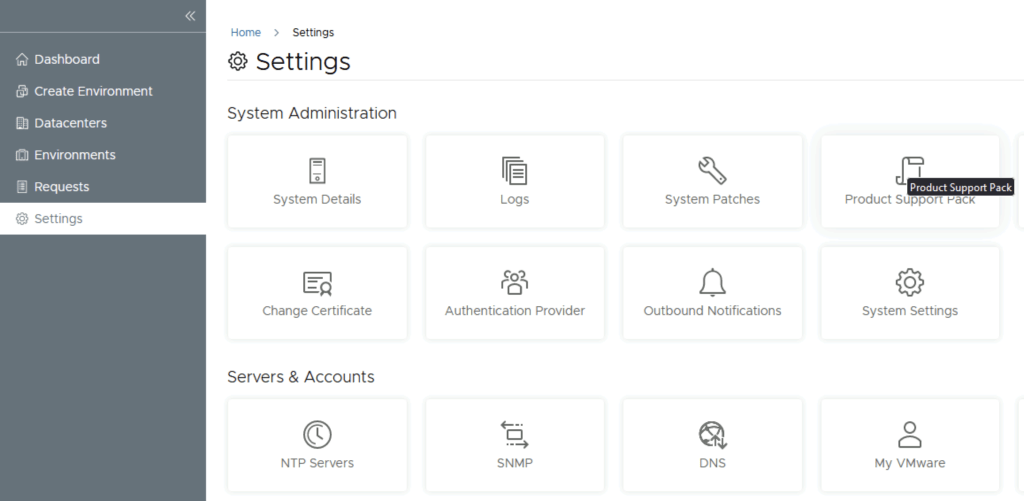1024x501 pixels.
Task: Click the NTP Servers clock icon
Action: (317, 434)
